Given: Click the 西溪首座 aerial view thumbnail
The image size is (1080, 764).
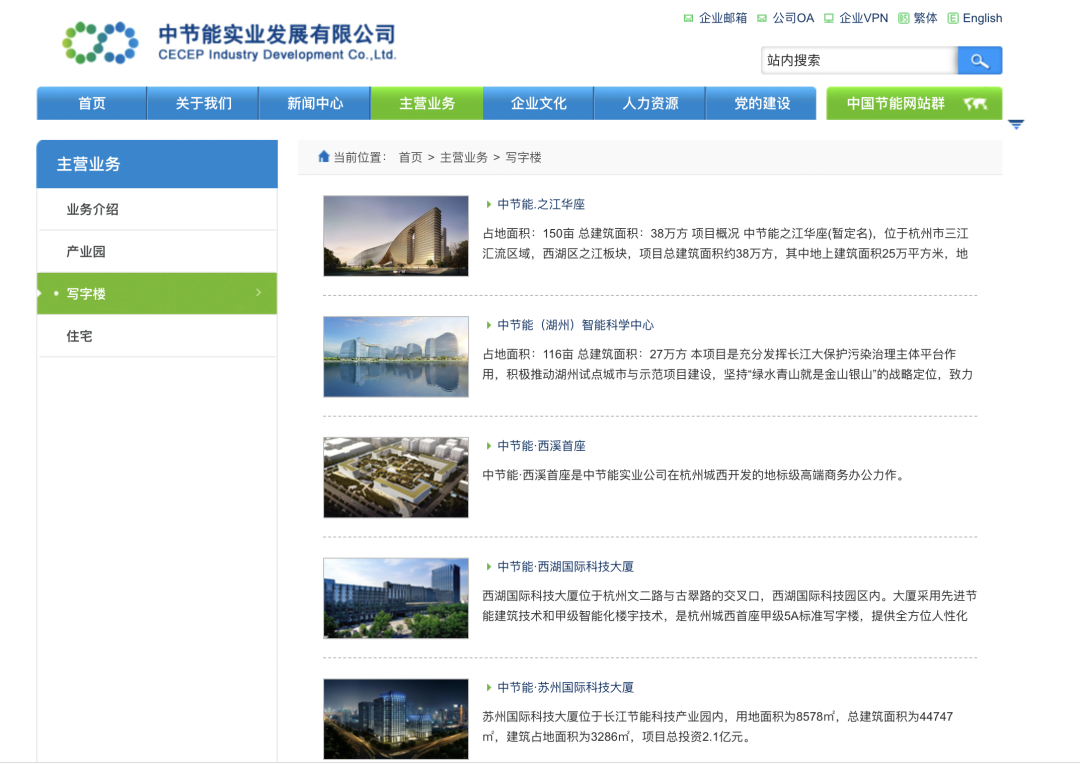Looking at the screenshot, I should tap(396, 477).
